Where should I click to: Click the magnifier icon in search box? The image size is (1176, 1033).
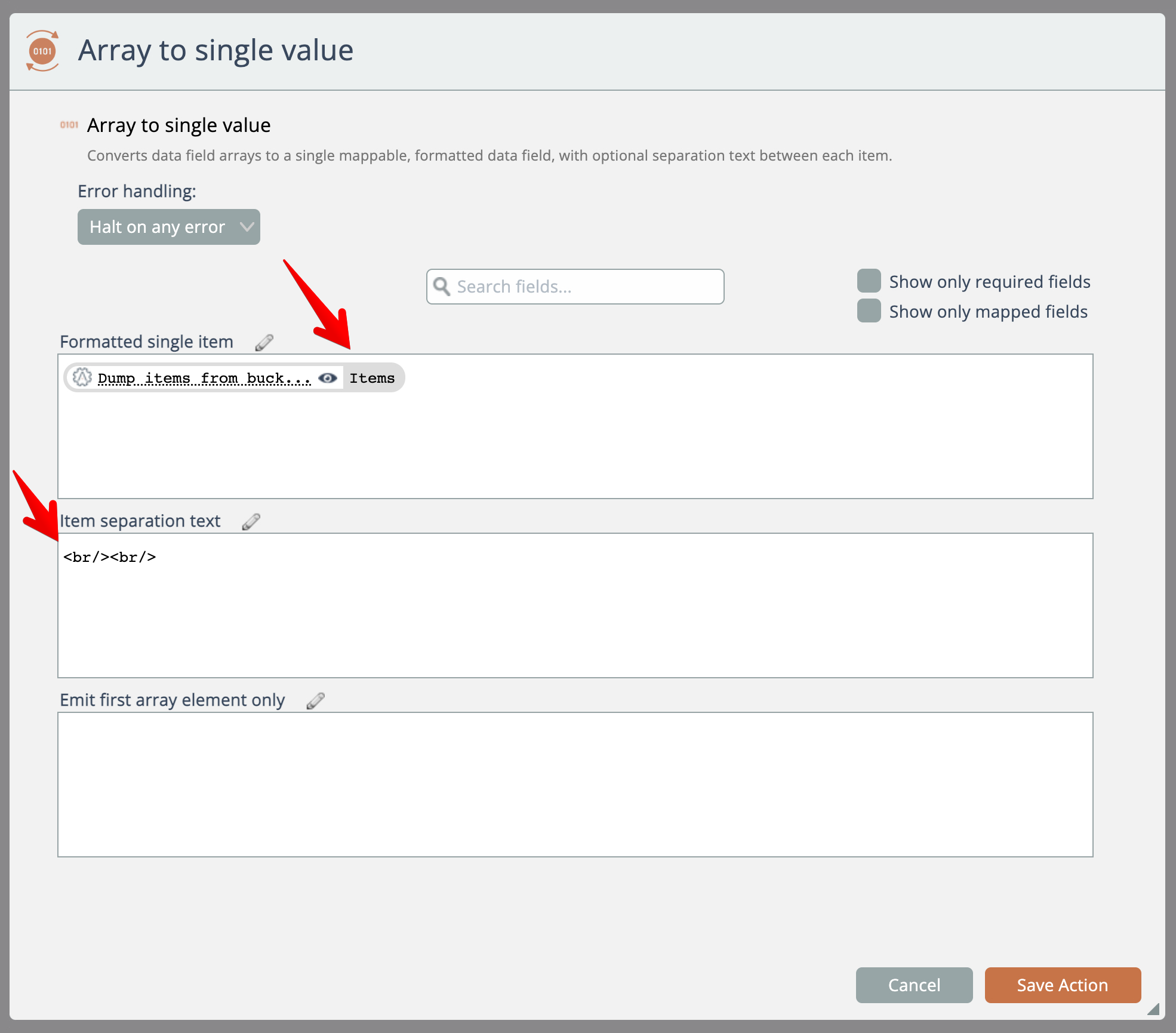442,287
